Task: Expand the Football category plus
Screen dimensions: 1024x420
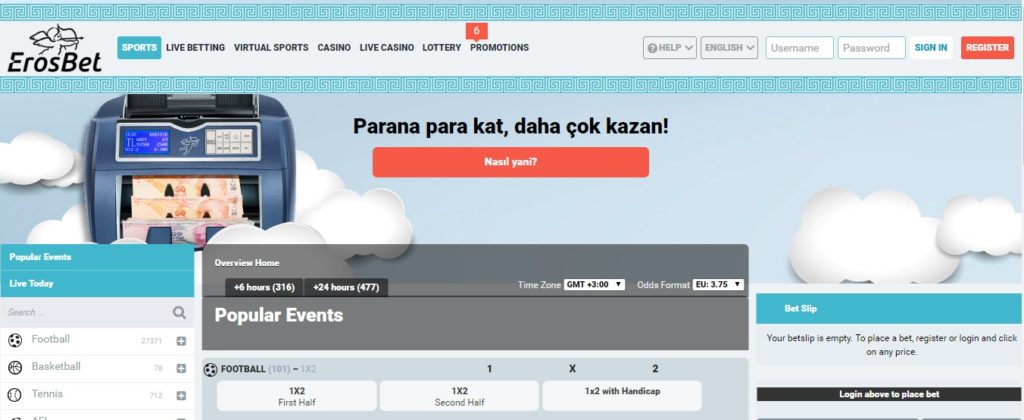Action: tap(181, 341)
